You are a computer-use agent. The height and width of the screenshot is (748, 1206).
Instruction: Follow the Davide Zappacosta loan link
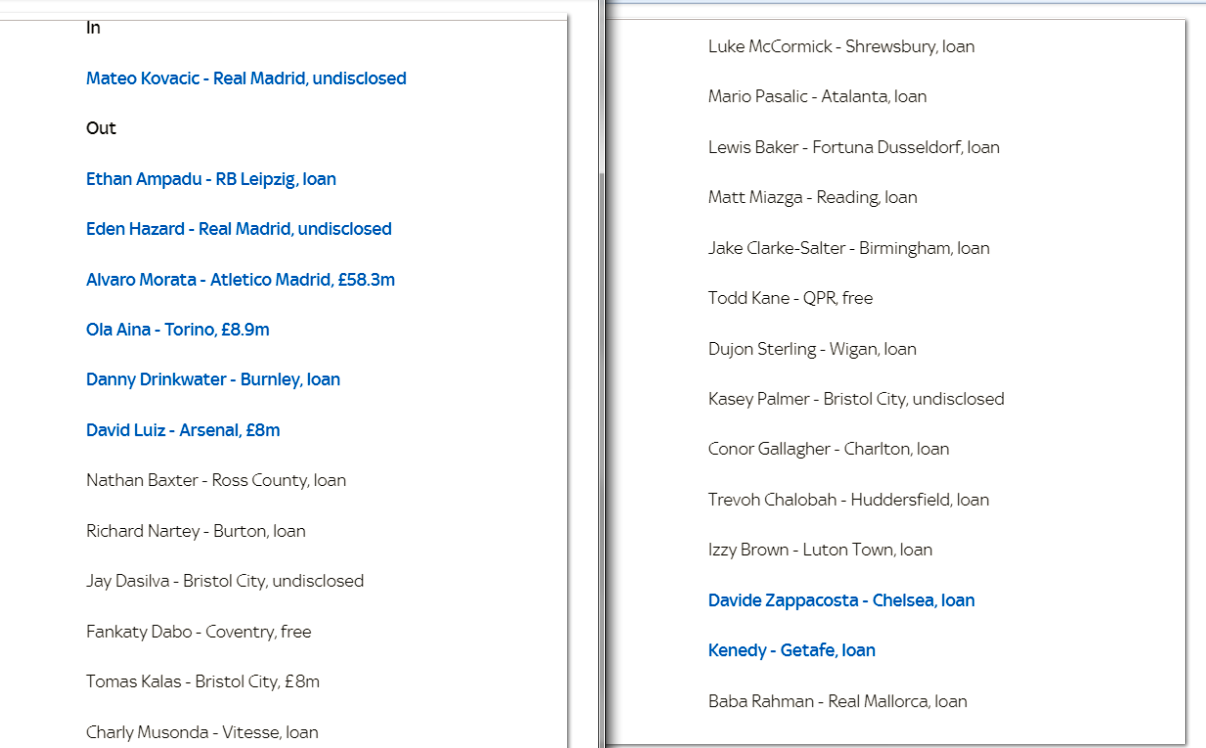coord(841,600)
